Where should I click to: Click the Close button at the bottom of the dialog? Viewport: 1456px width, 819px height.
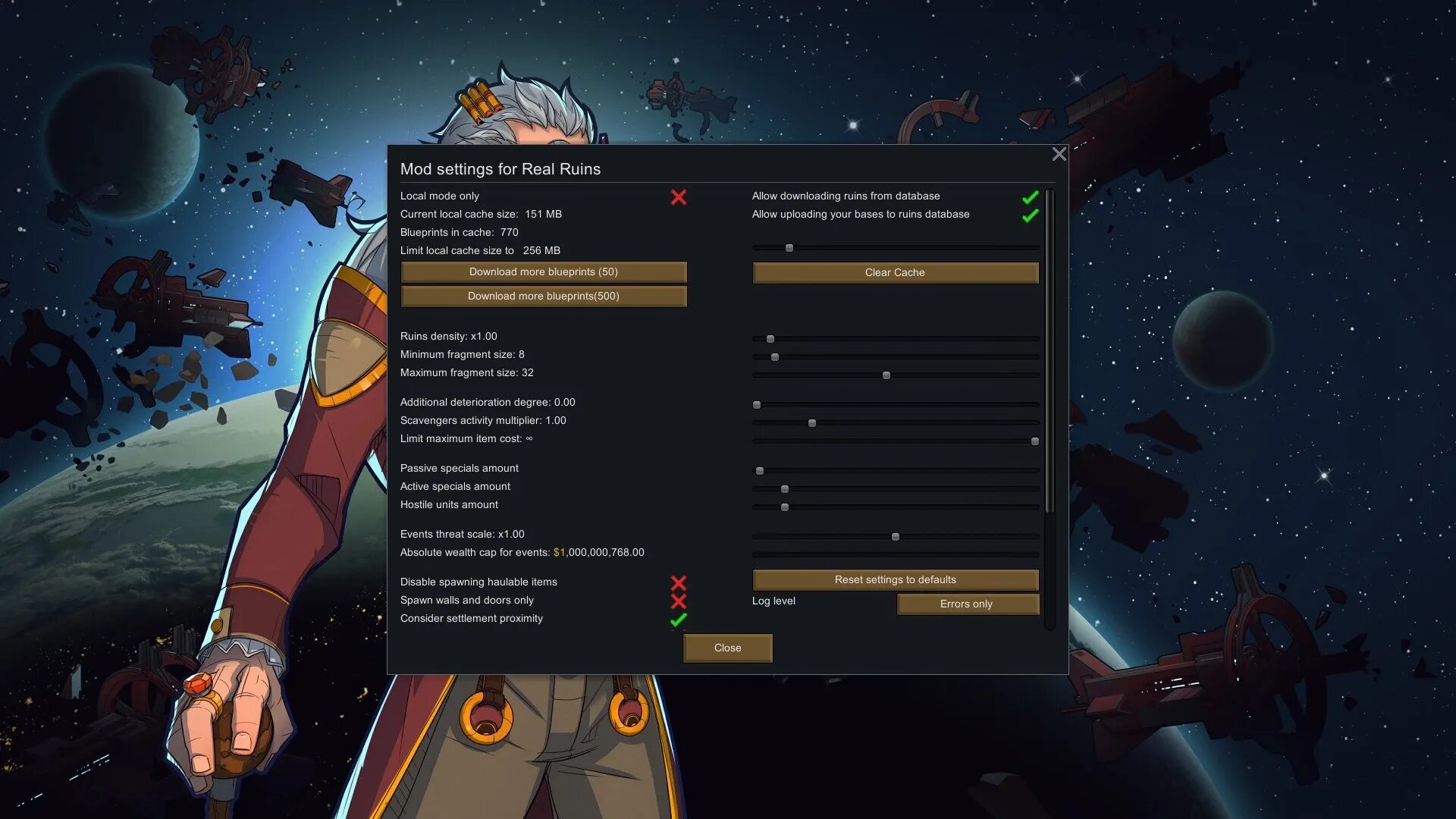(x=727, y=648)
